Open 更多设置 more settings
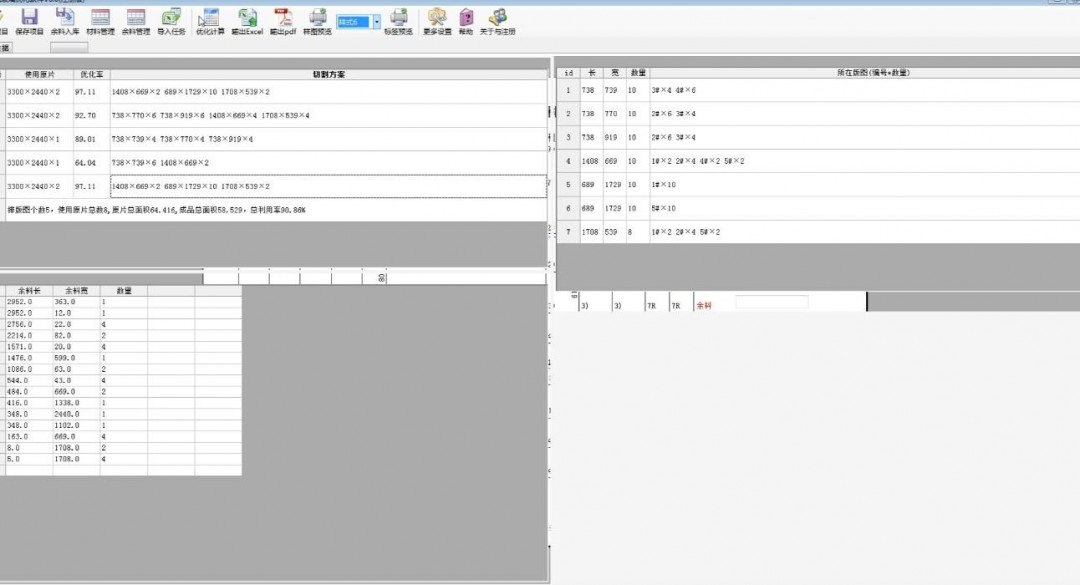1080x585 pixels. pyautogui.click(x=437, y=20)
